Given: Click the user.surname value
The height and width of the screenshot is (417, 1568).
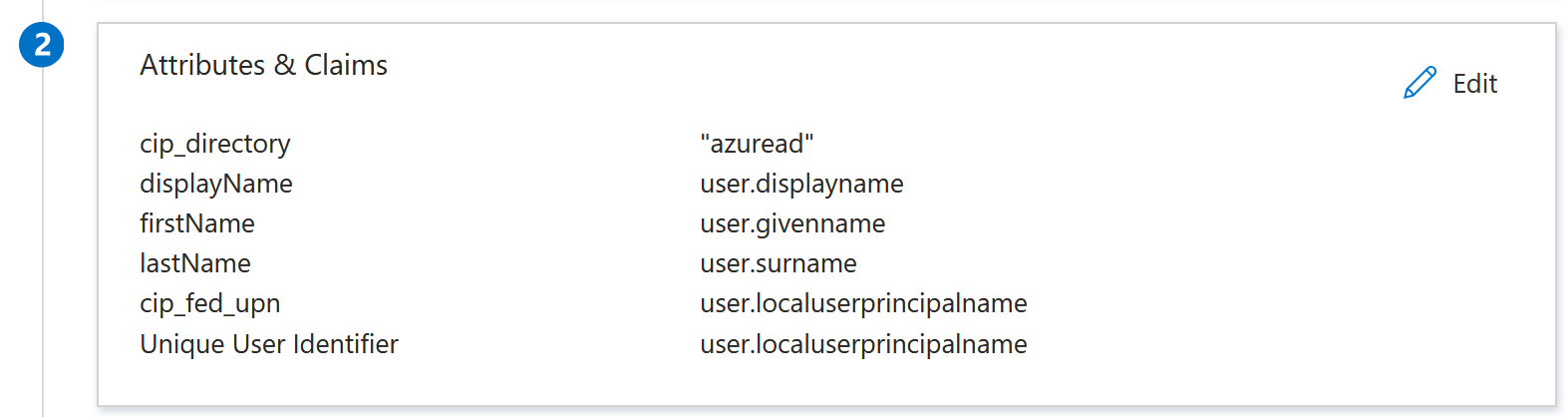Looking at the screenshot, I should click(779, 263).
